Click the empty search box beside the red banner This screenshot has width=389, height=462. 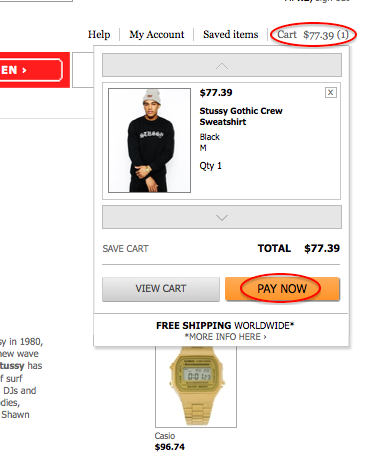click(83, 70)
